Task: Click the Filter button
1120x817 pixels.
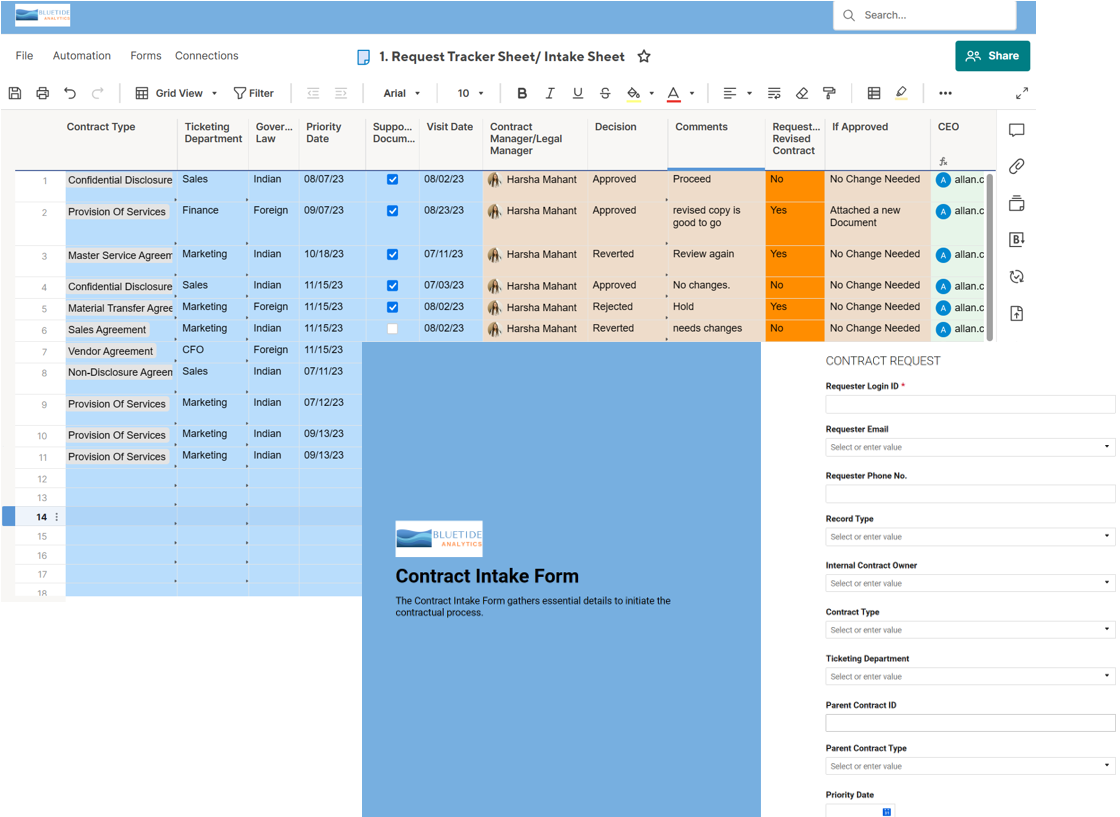Action: tap(254, 93)
